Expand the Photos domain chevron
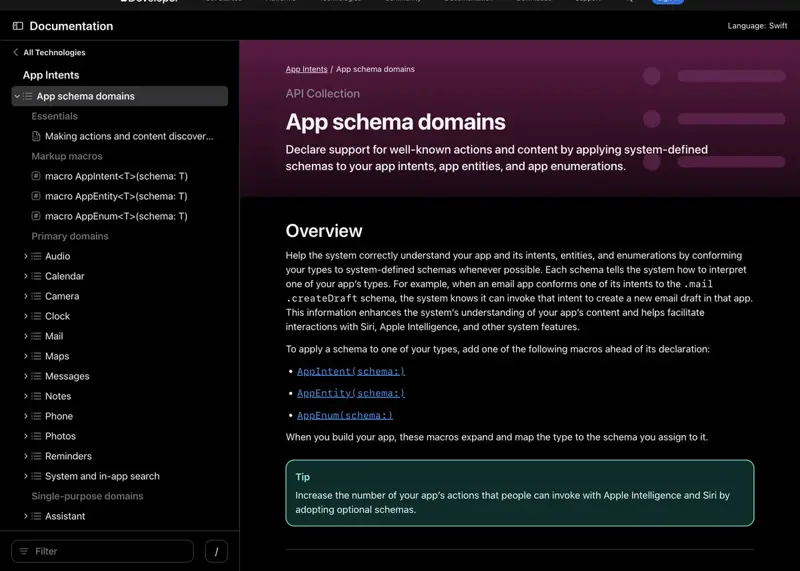 [26, 436]
